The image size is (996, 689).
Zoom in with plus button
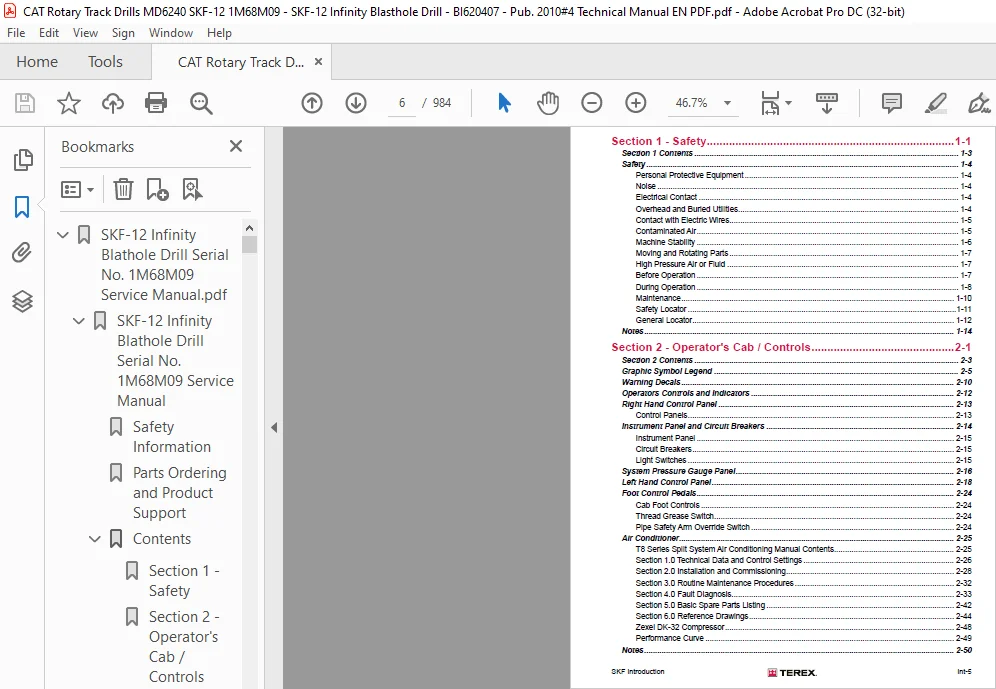636,103
